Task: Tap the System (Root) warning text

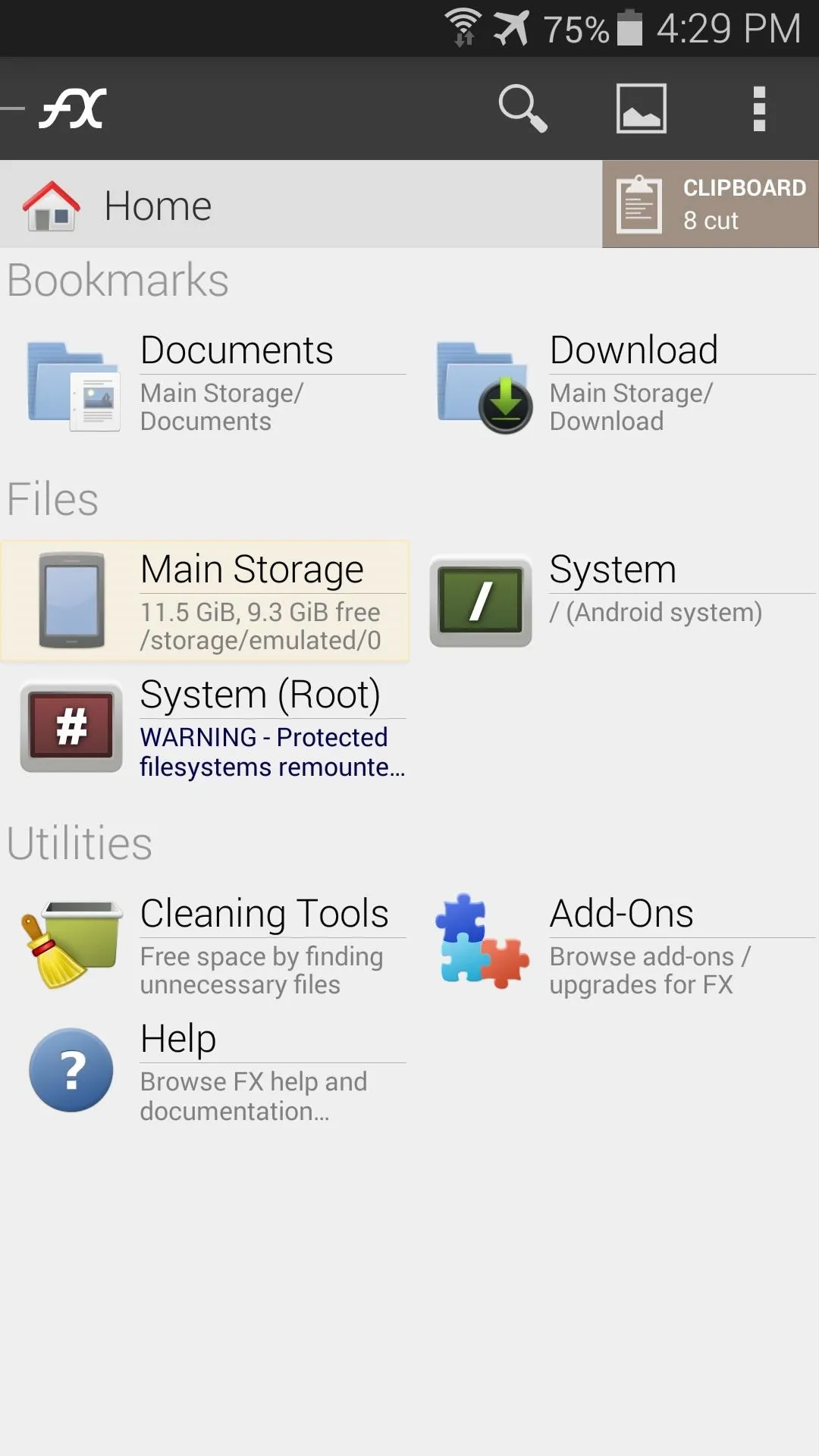Action: tap(272, 752)
